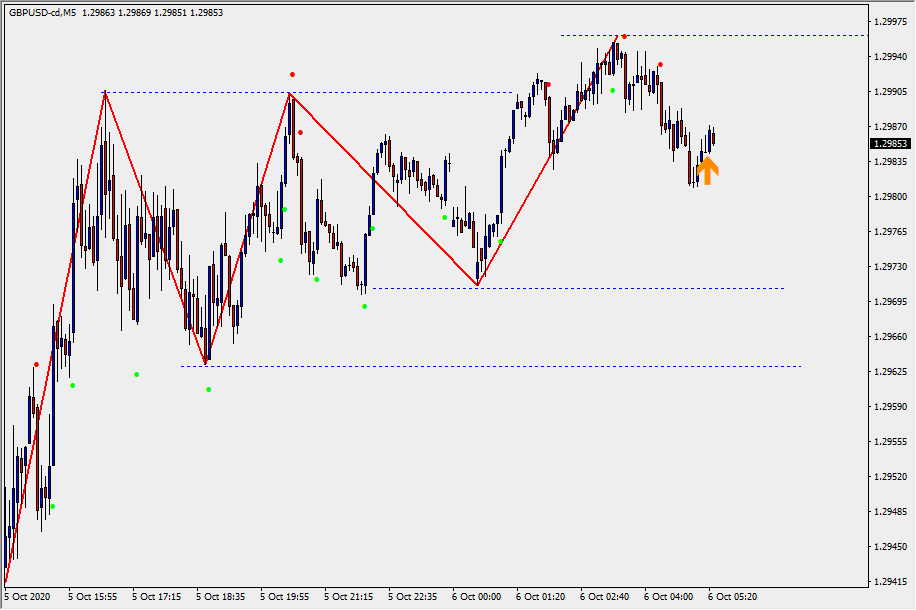This screenshot has height=610, width=916.
Task: Select the blue dashed line at 1.2990 level
Action: click(400, 92)
